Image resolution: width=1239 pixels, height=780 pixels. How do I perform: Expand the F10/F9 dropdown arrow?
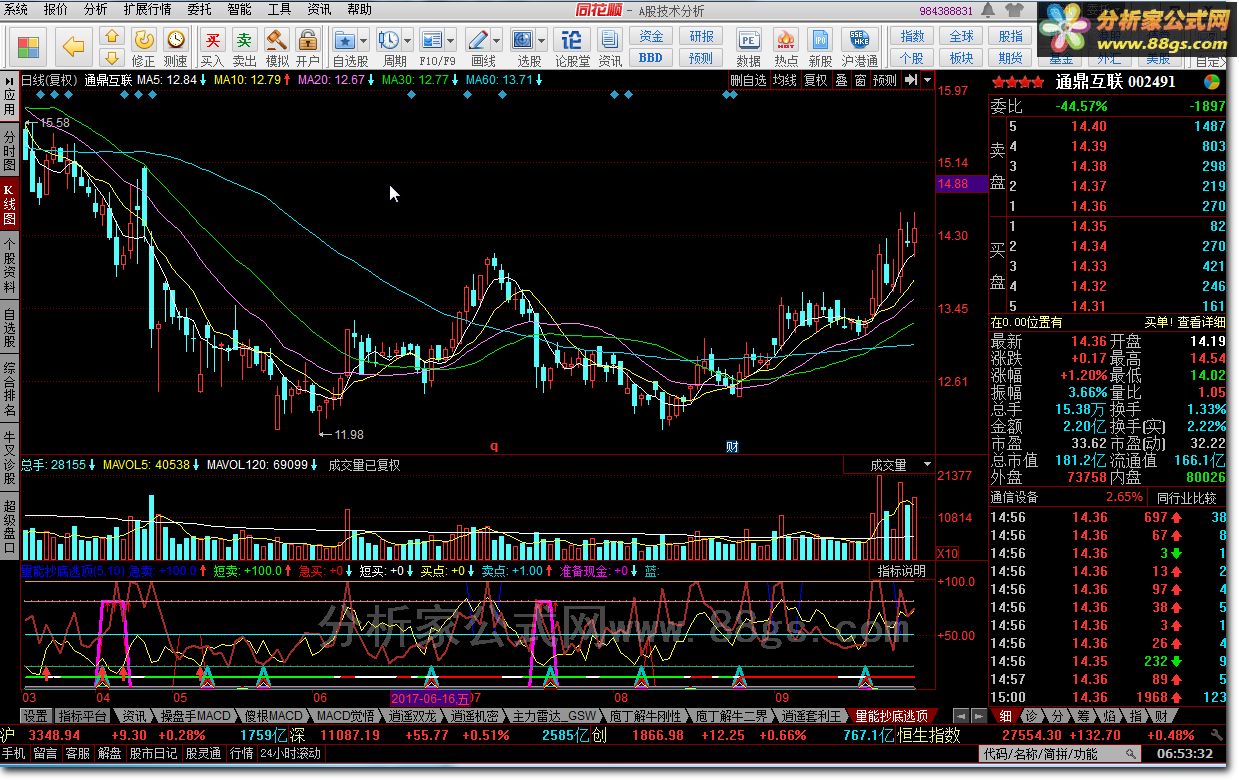pyautogui.click(x=450, y=40)
